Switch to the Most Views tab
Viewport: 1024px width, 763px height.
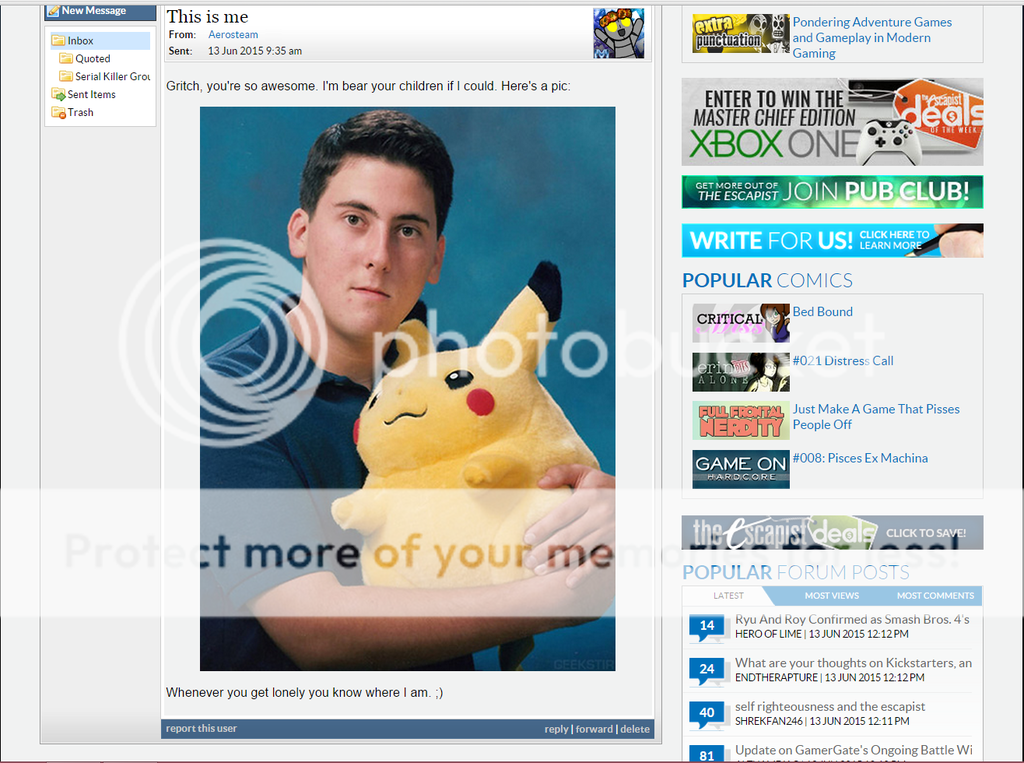coord(831,596)
